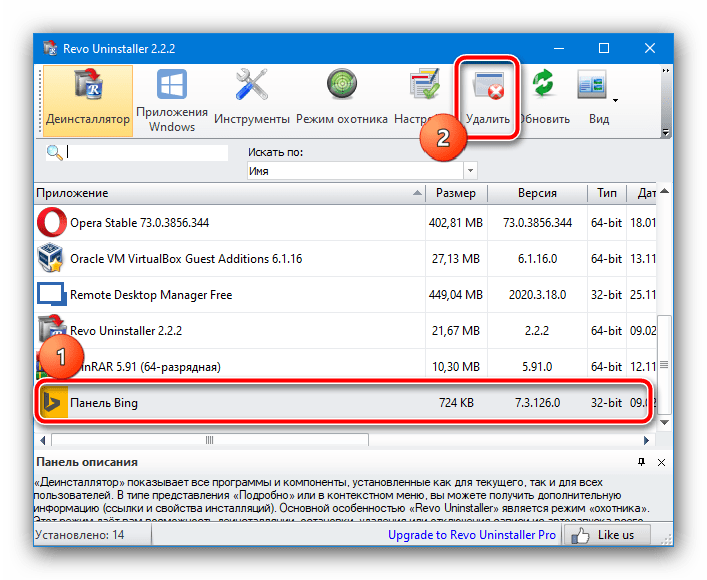Screen dimensions: 707x580
Task: Open Приложения Windows section
Action: tap(172, 101)
